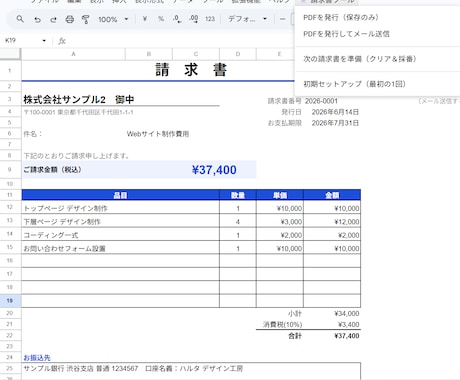Viewport: 460px width, 380px height.
Task: Click payment due 2026年7月31日
Action: click(x=335, y=123)
